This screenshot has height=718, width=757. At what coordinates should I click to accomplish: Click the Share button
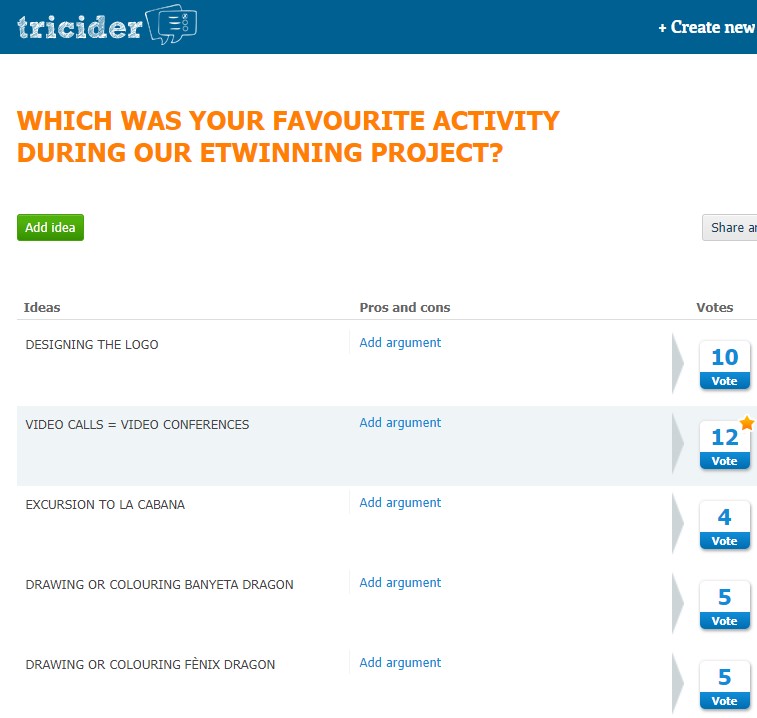point(732,227)
